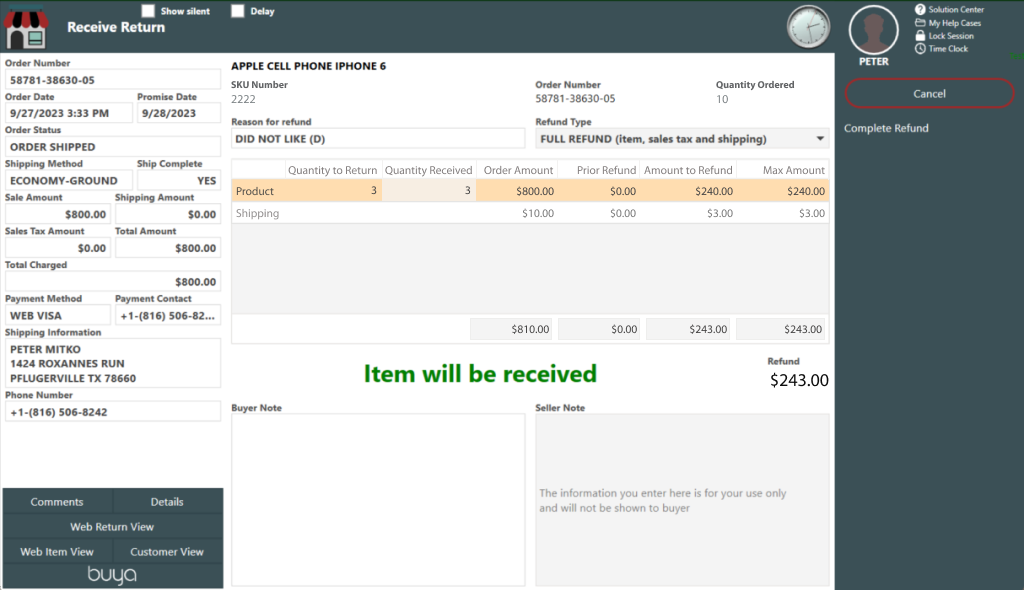Click the store home icon
The height and width of the screenshot is (590, 1024).
coord(26,27)
